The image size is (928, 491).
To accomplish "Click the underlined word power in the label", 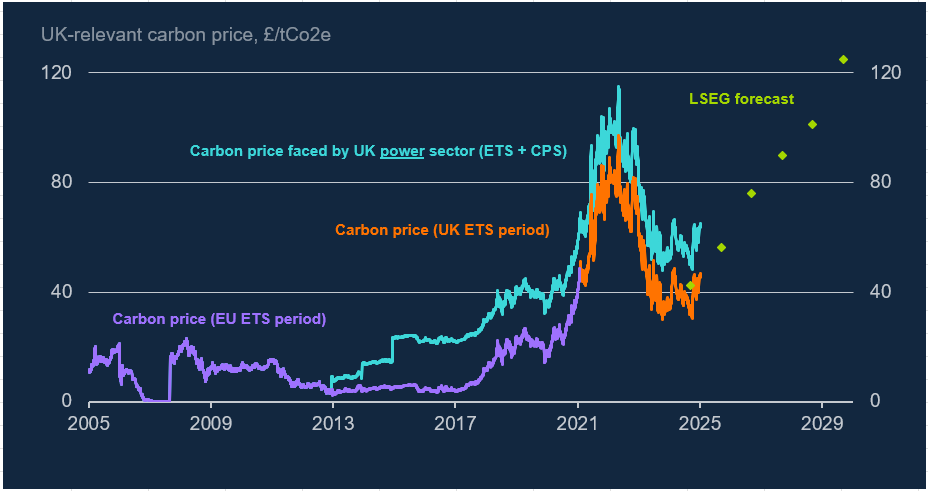I will (401, 152).
